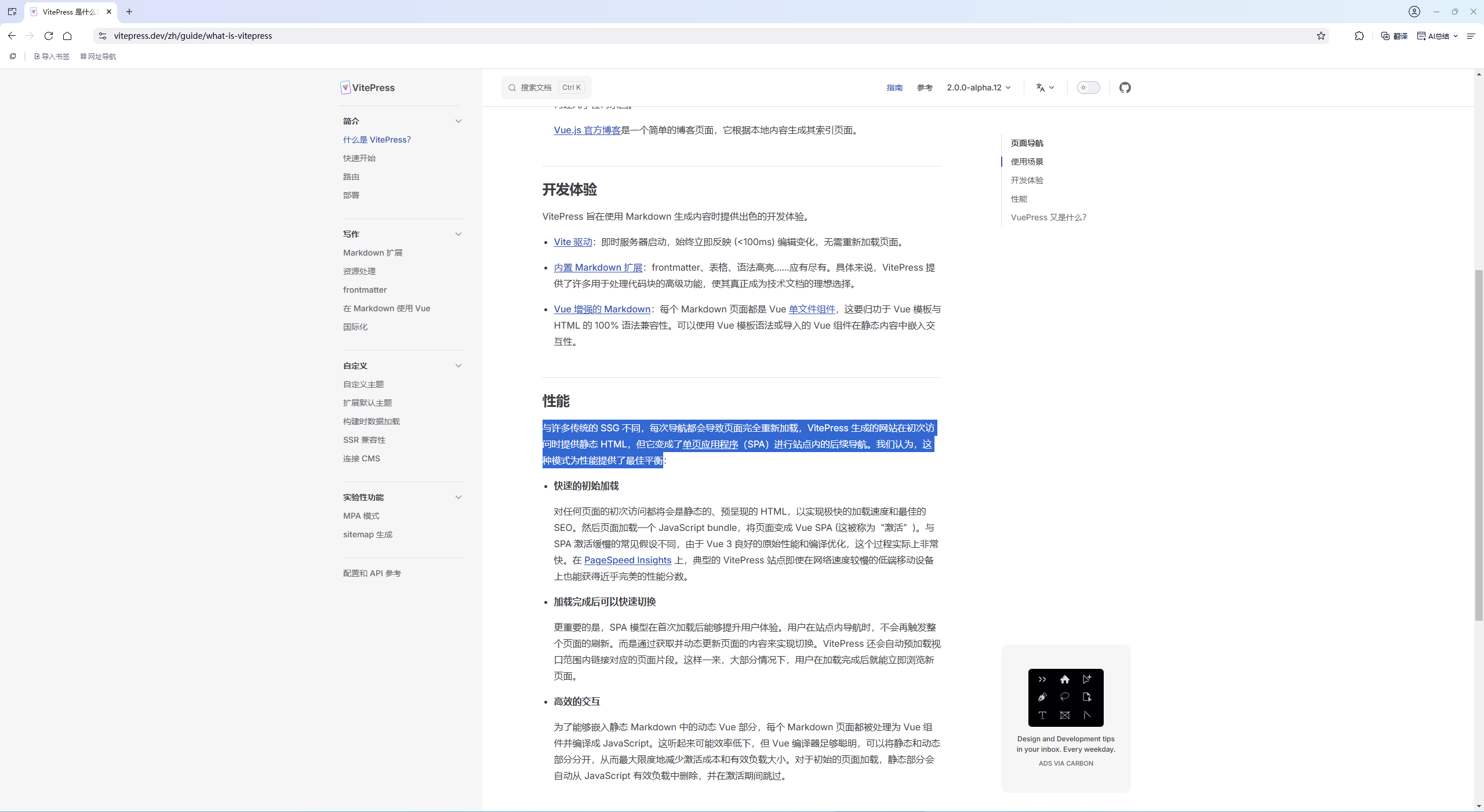Follow the 单页应用程序 link

point(710,444)
